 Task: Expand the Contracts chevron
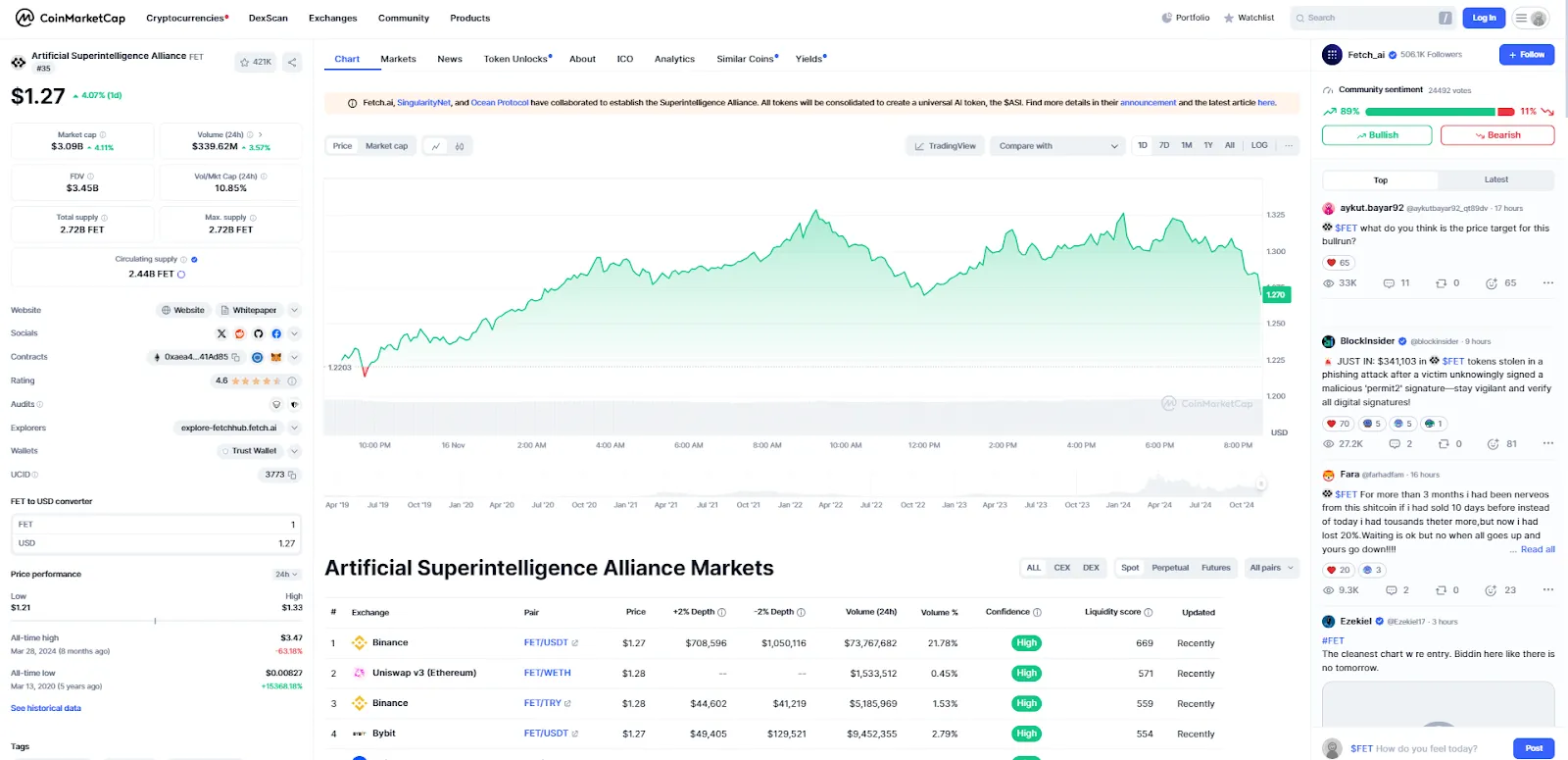point(294,357)
